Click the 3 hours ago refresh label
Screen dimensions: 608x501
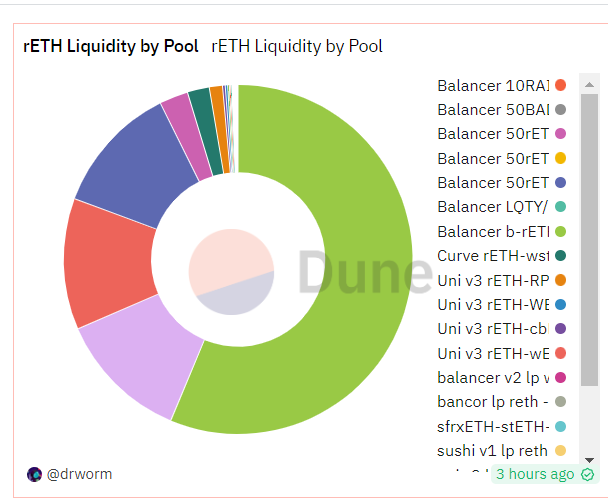[x=535, y=474]
